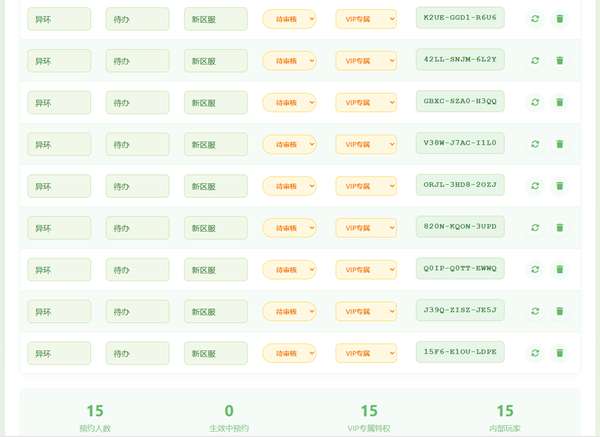The width and height of the screenshot is (600, 437).
Task: Open the 待审核 status dropdown in V38W row
Action: click(x=290, y=144)
